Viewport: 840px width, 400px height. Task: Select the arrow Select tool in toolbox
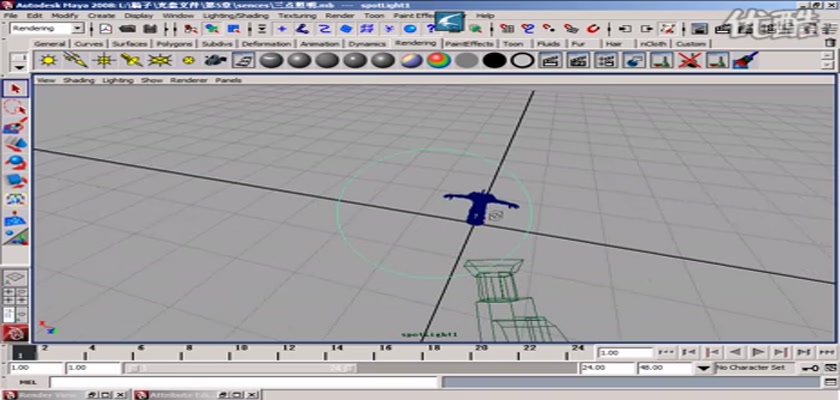click(16, 88)
